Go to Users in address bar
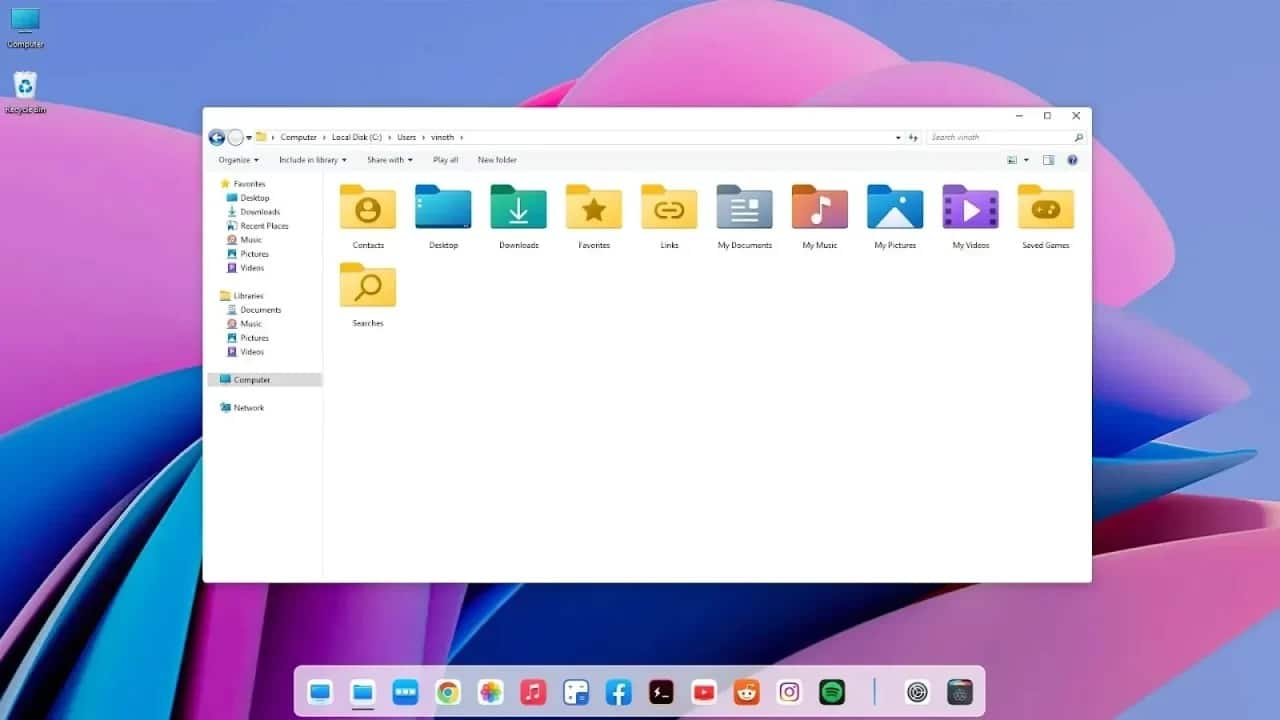Viewport: 1280px width, 720px height. (406, 138)
